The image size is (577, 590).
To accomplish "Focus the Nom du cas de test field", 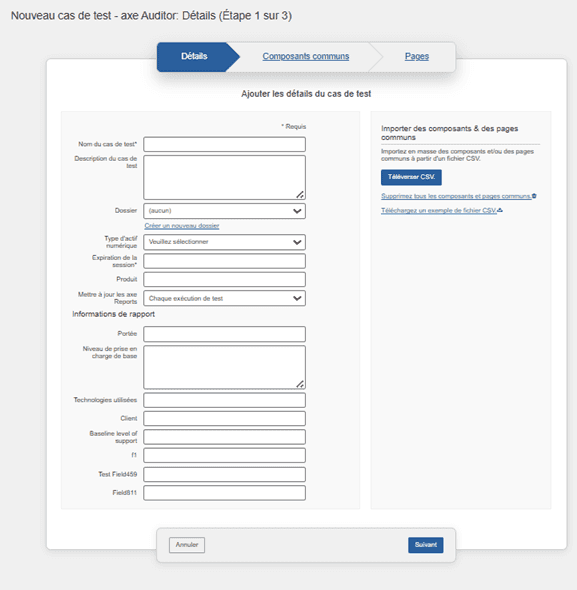I will click(224, 144).
